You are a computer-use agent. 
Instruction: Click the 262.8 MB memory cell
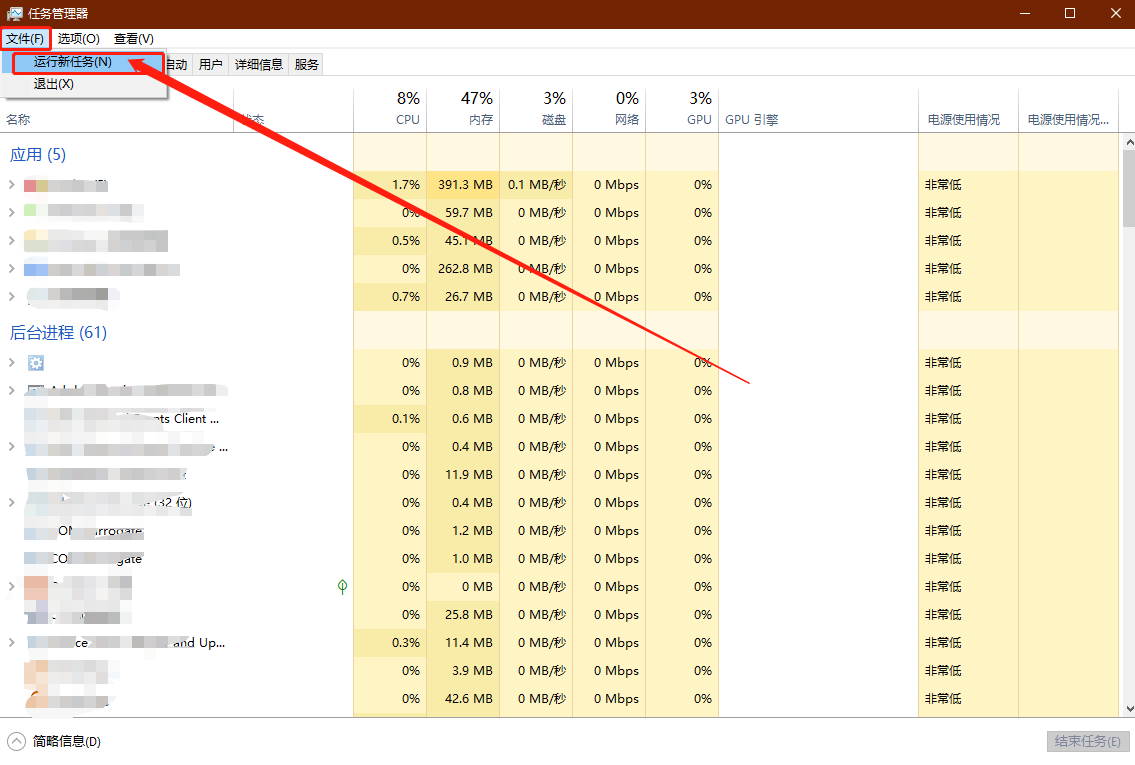coord(465,269)
